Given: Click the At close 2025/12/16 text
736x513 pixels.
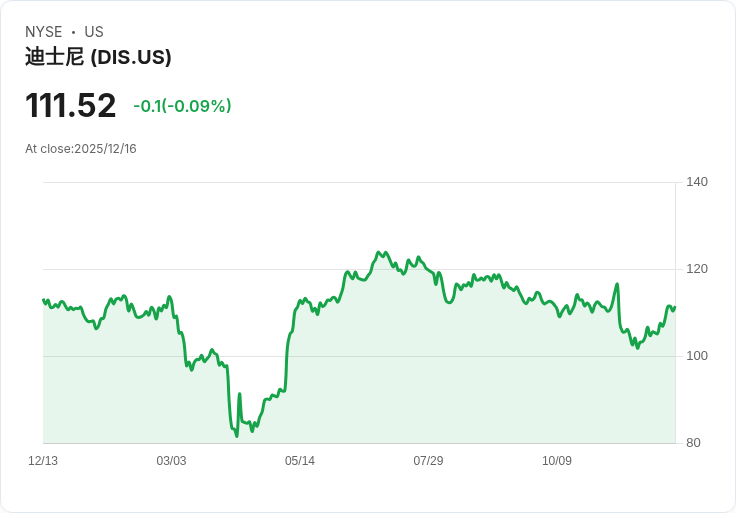Looking at the screenshot, I should [x=81, y=149].
